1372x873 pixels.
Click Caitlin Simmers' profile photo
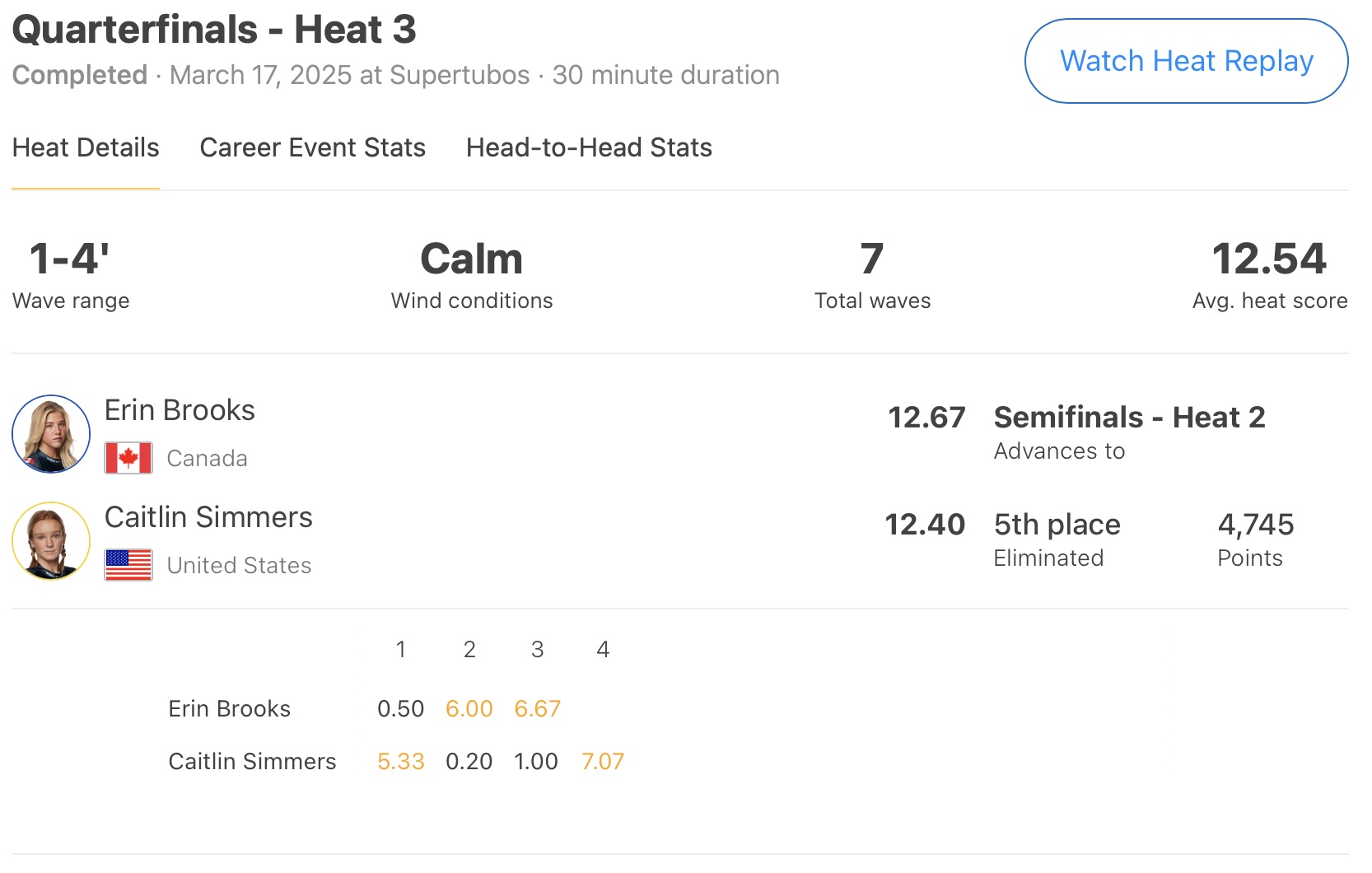(x=51, y=541)
